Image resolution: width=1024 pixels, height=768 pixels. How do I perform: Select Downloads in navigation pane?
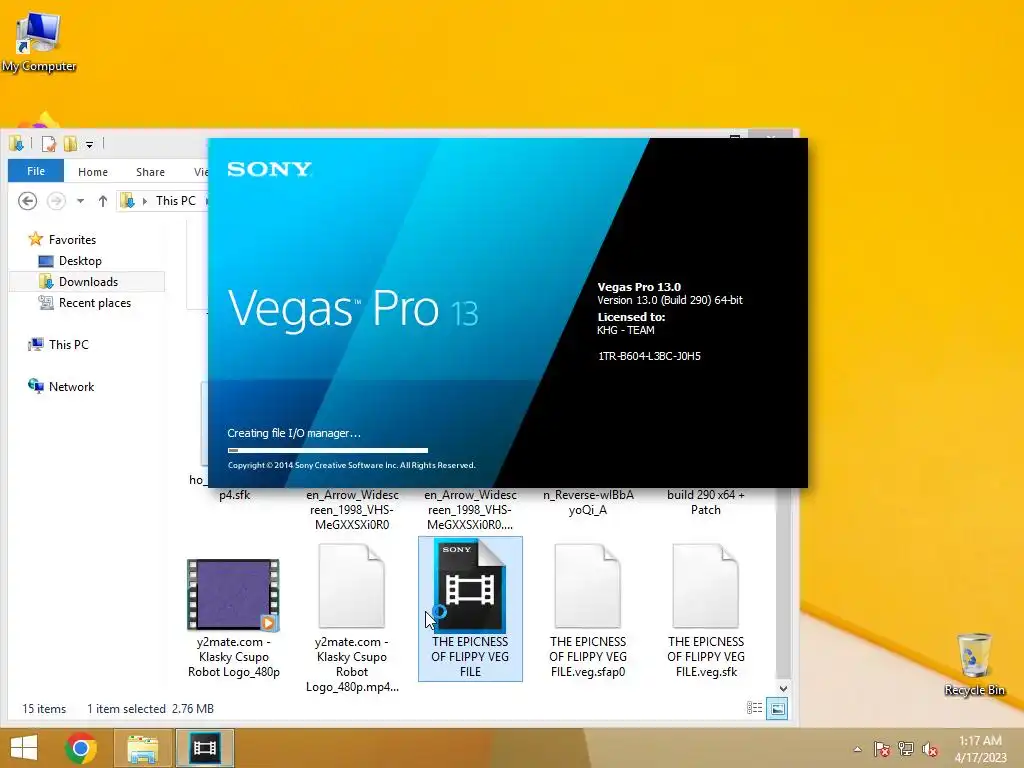coord(87,281)
